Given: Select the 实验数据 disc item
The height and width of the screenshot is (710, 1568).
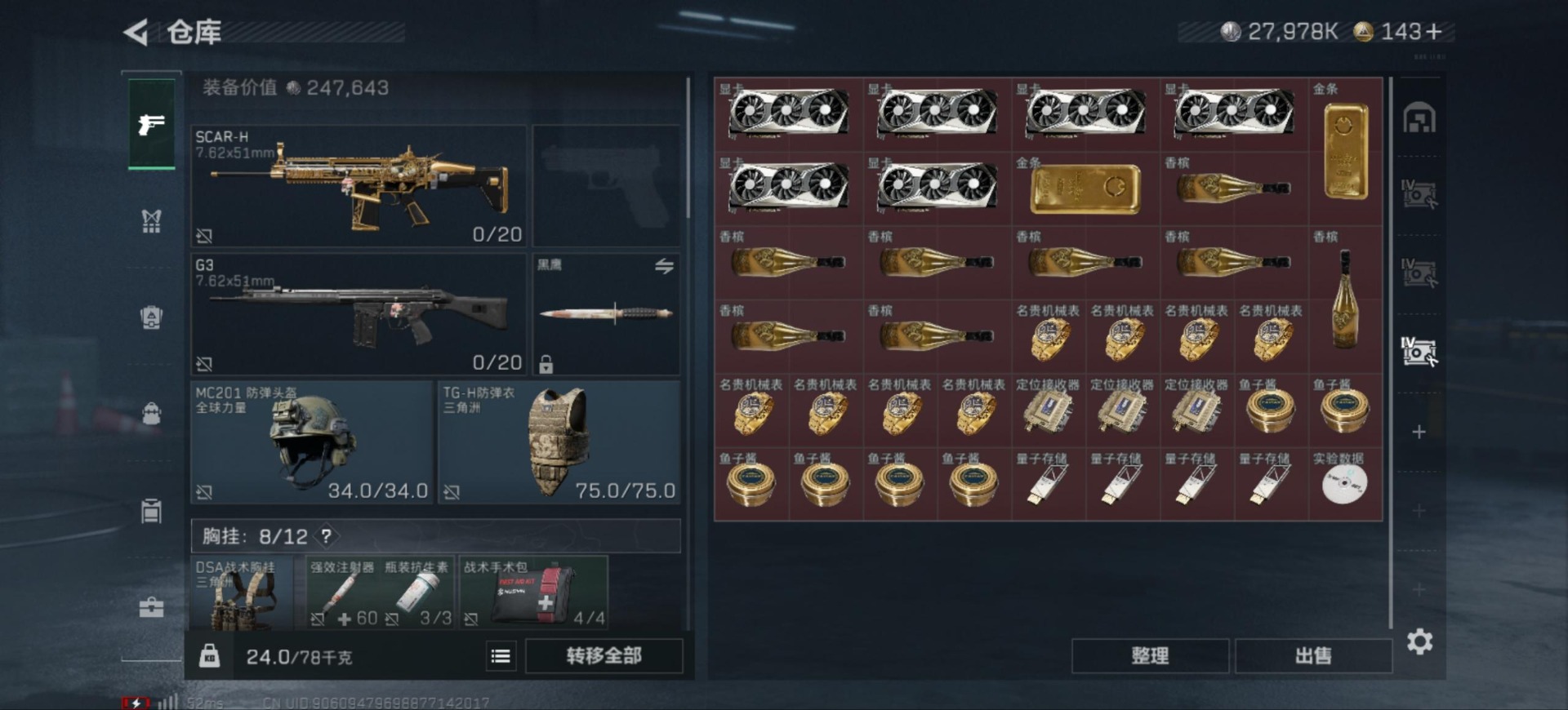Looking at the screenshot, I should click(1345, 483).
